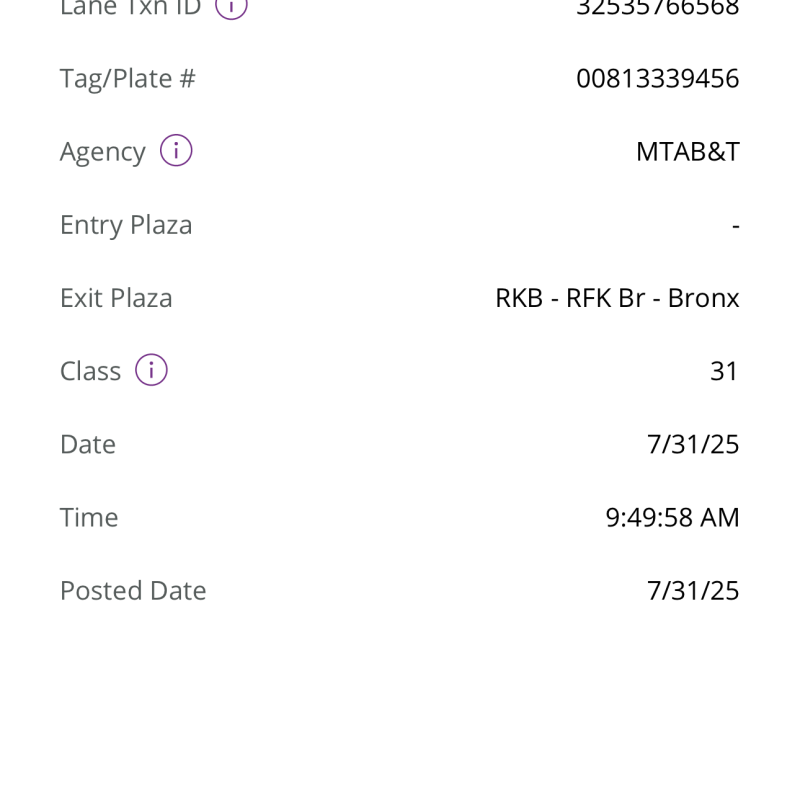Click the 9:49:58 AM time value
This screenshot has width=800, height=800.
pos(672,517)
